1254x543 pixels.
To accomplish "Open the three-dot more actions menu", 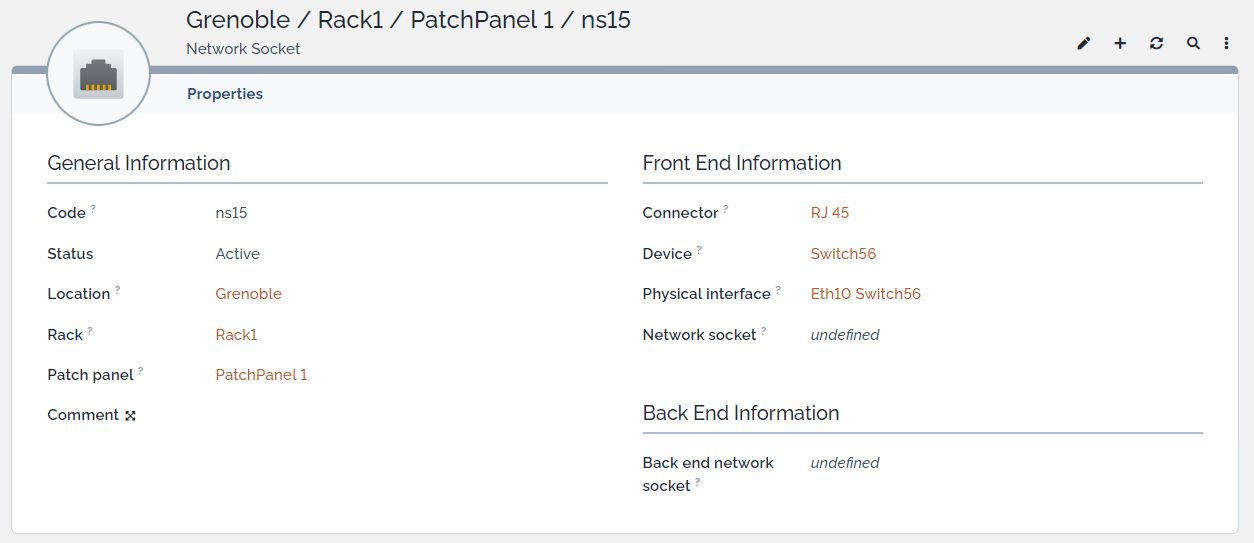I will point(1227,44).
